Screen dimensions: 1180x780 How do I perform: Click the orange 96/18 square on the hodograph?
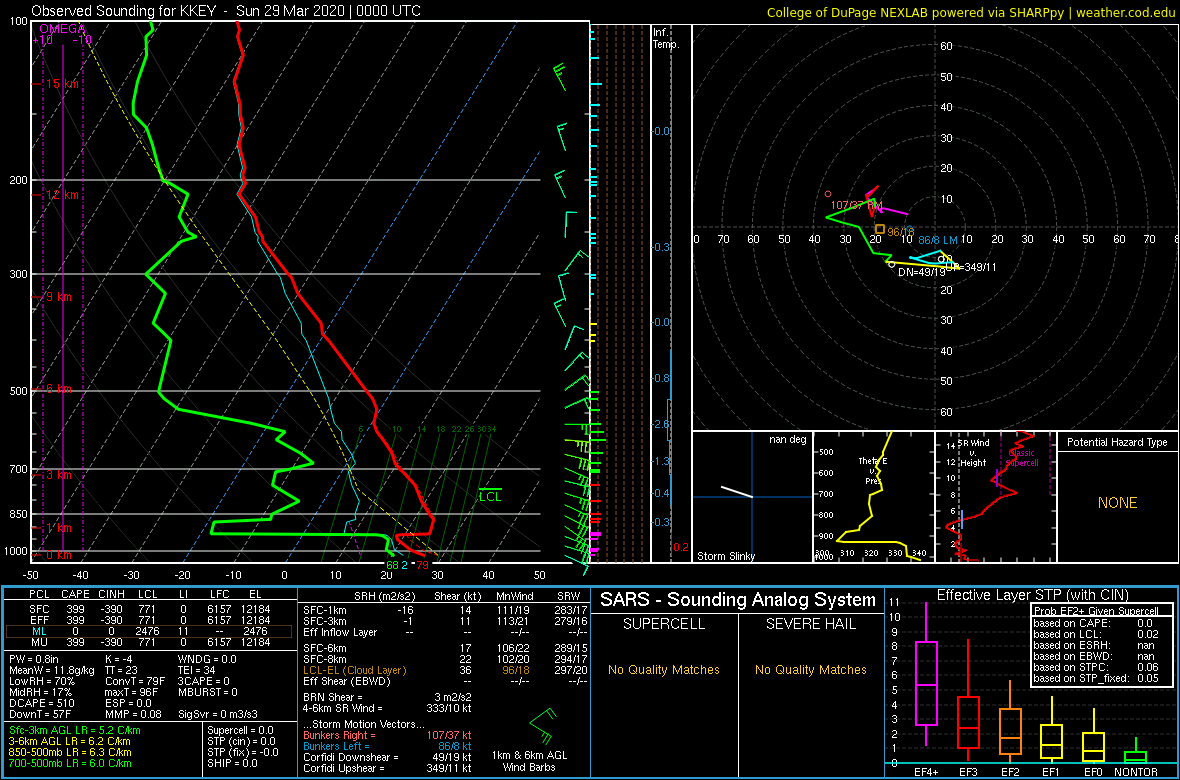click(879, 229)
